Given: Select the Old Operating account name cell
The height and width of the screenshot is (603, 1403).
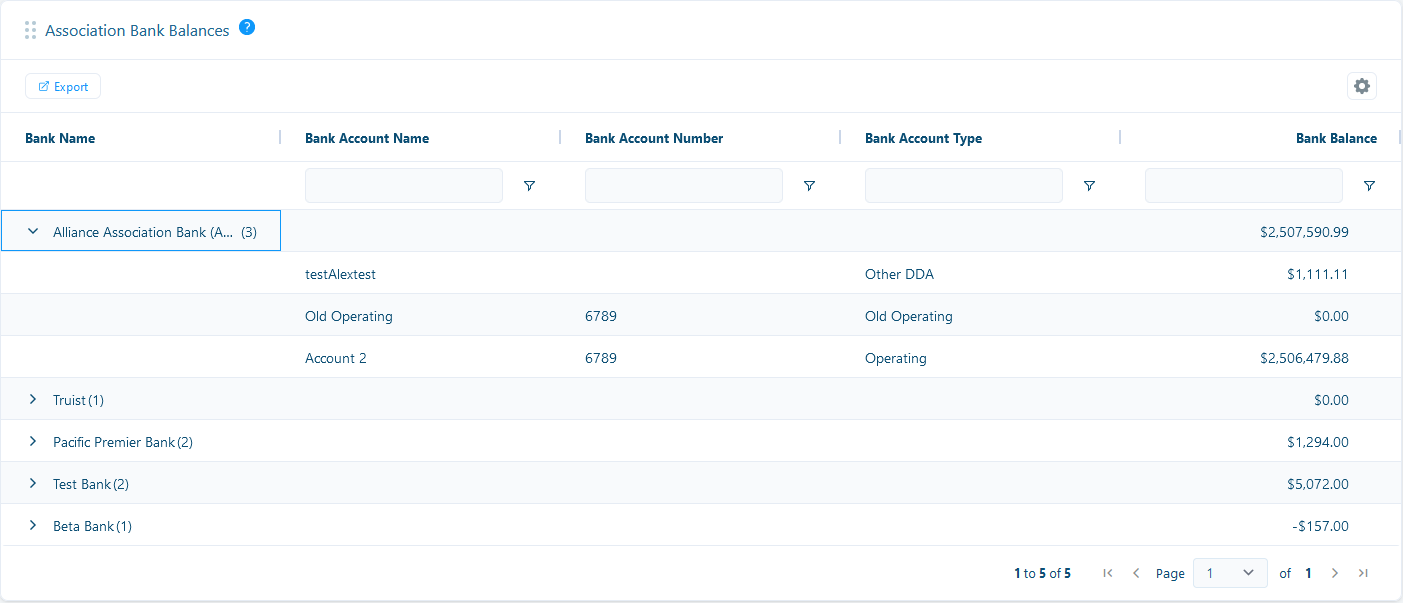Looking at the screenshot, I should pos(349,316).
